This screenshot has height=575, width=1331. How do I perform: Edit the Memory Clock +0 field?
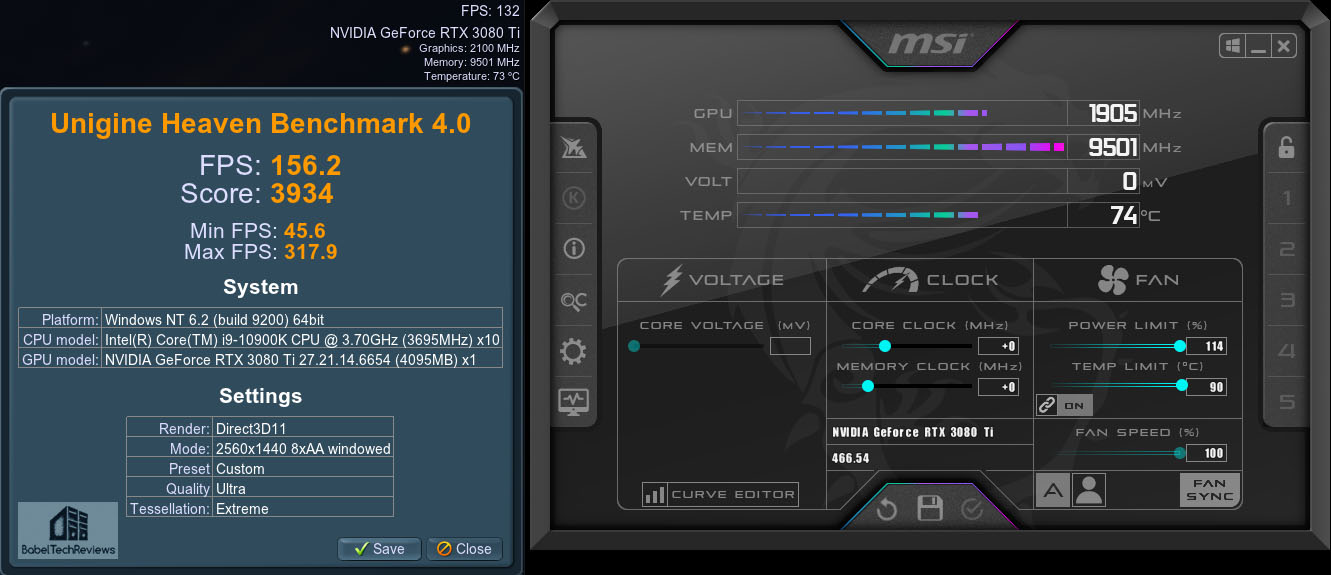tap(998, 386)
